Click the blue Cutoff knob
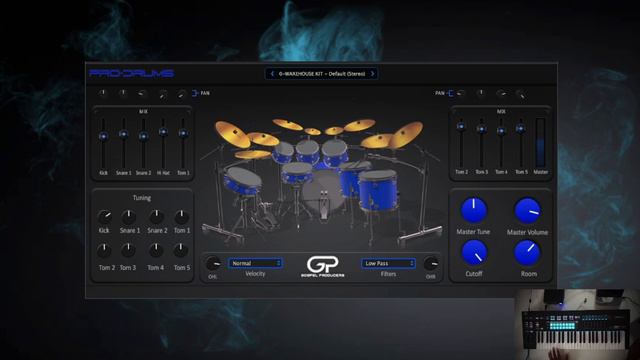Screen dimensions: 640x360 (474, 252)
